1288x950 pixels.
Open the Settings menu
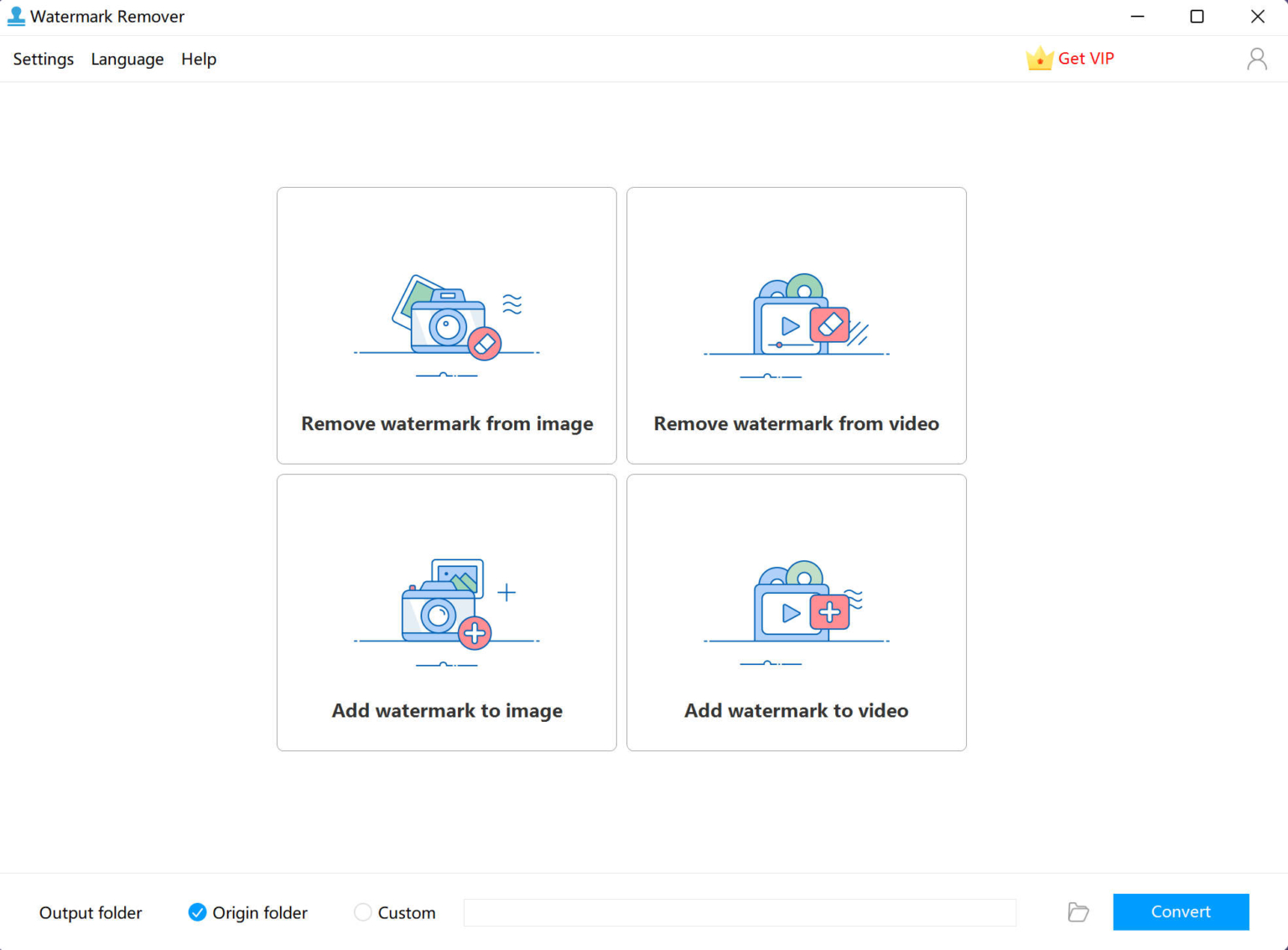click(x=43, y=59)
